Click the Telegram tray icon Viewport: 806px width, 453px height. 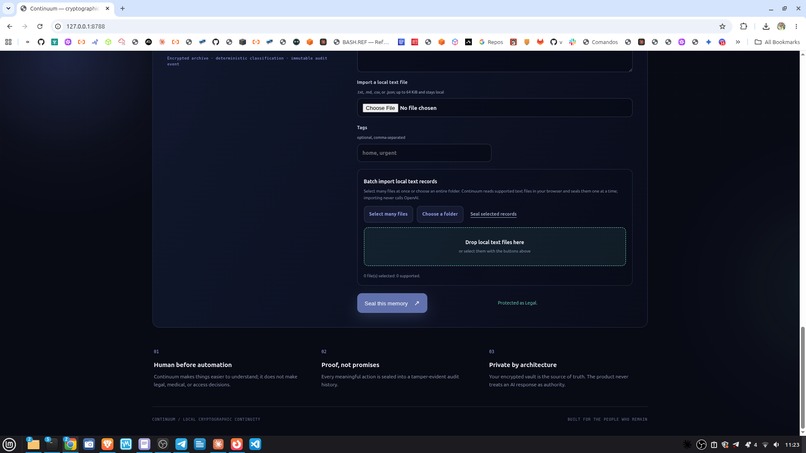736,445
